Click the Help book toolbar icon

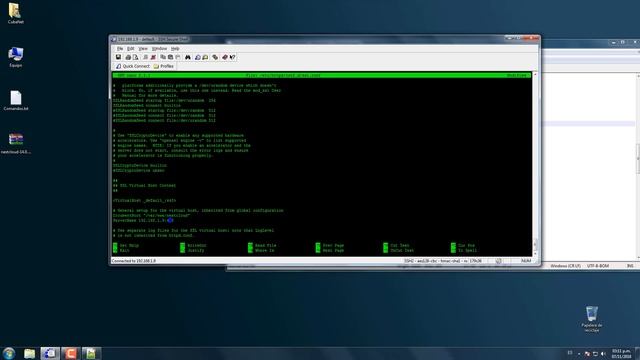tap(224, 57)
